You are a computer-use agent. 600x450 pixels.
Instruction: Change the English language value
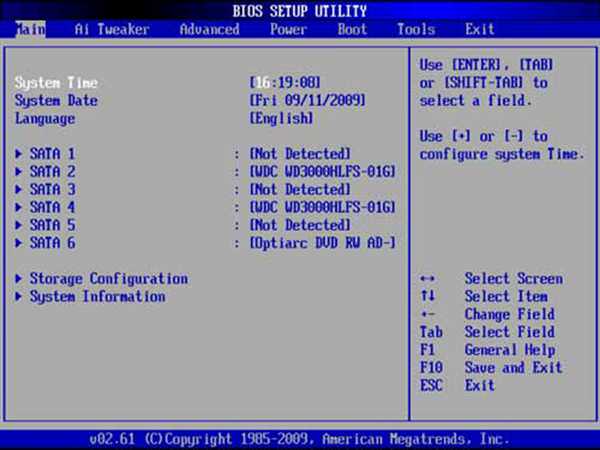[281, 119]
